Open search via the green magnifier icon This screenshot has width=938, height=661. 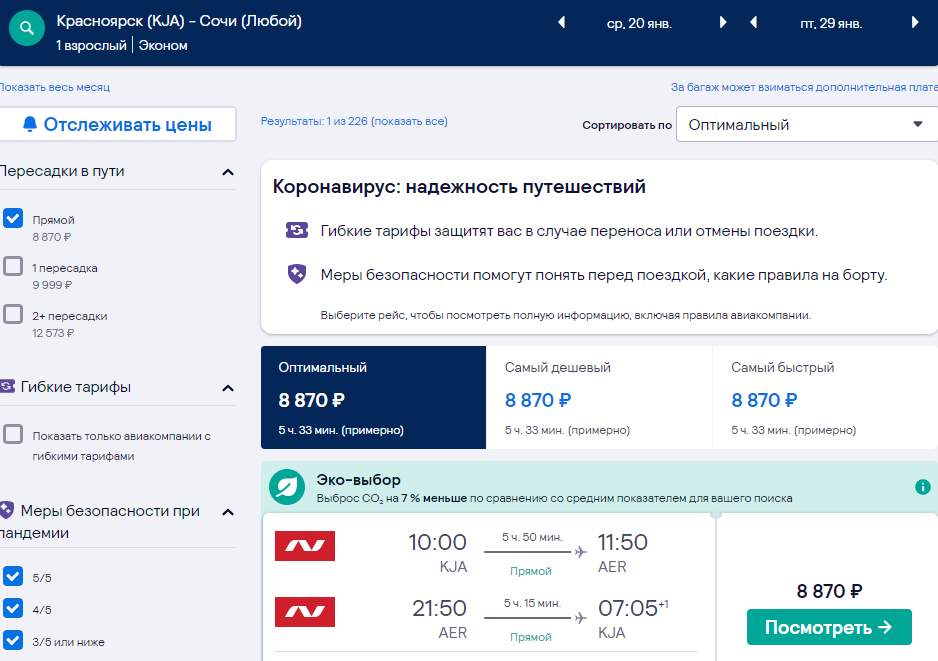(27, 28)
